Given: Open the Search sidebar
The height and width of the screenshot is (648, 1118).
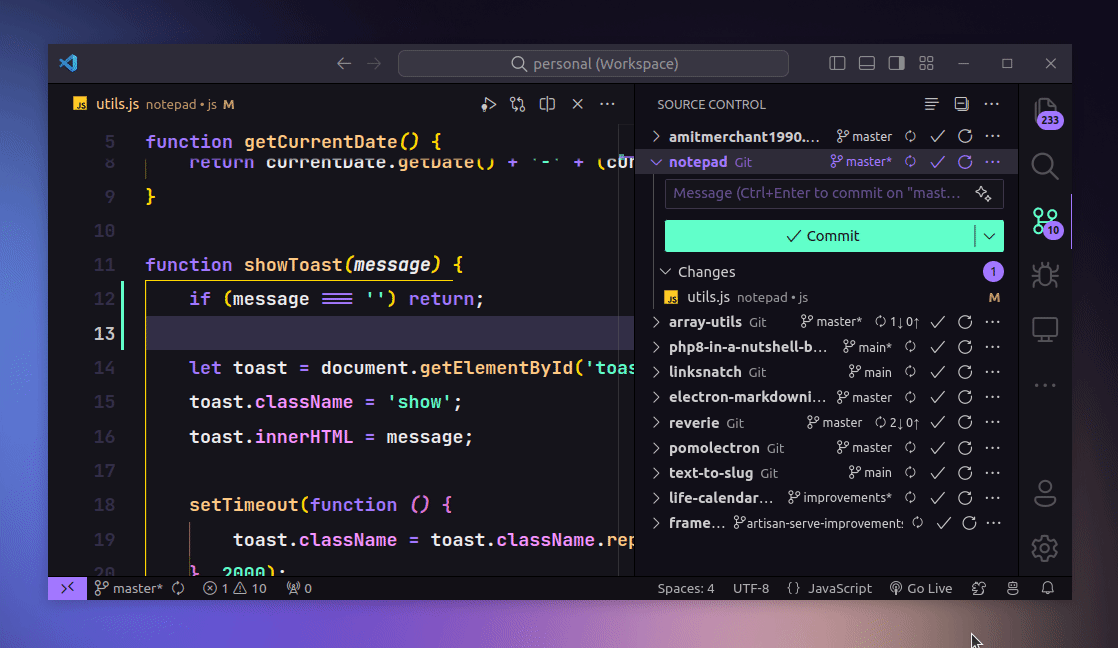Looking at the screenshot, I should pos(1045,166).
